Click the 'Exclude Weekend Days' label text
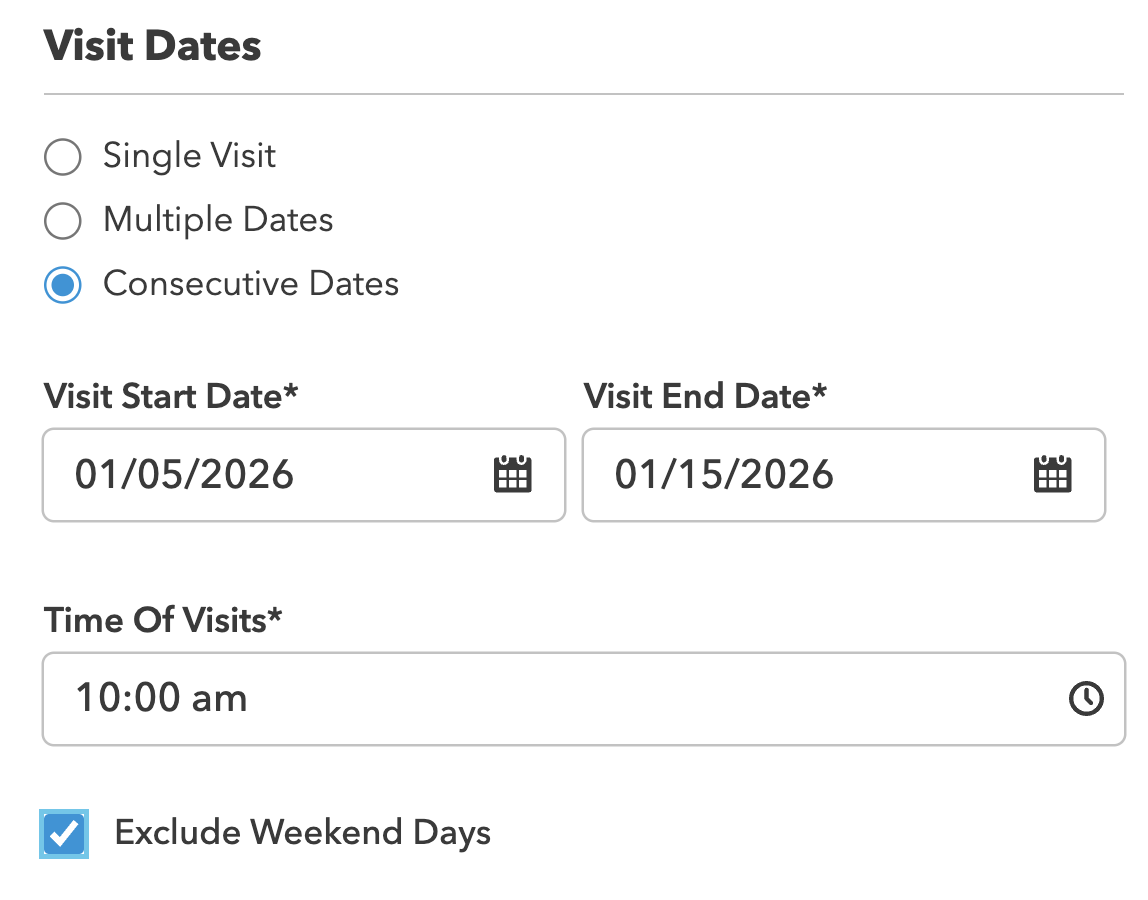 coord(302,833)
